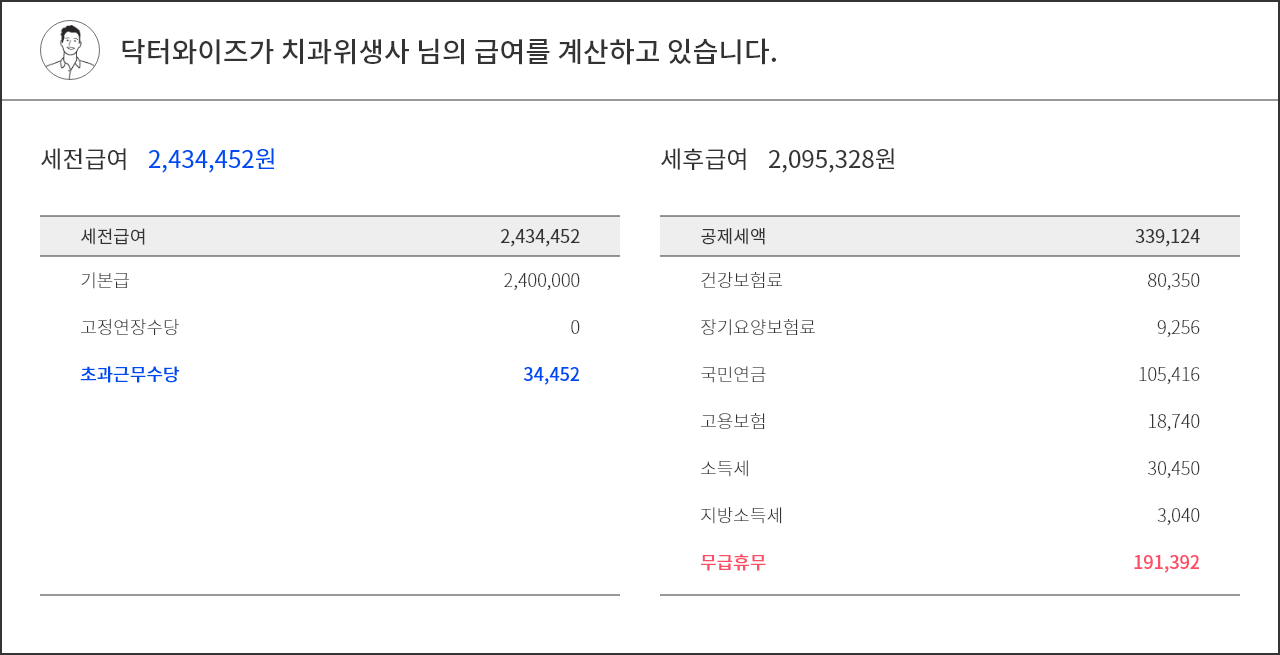Open the blue 초과근무수당 link

[x=130, y=374]
